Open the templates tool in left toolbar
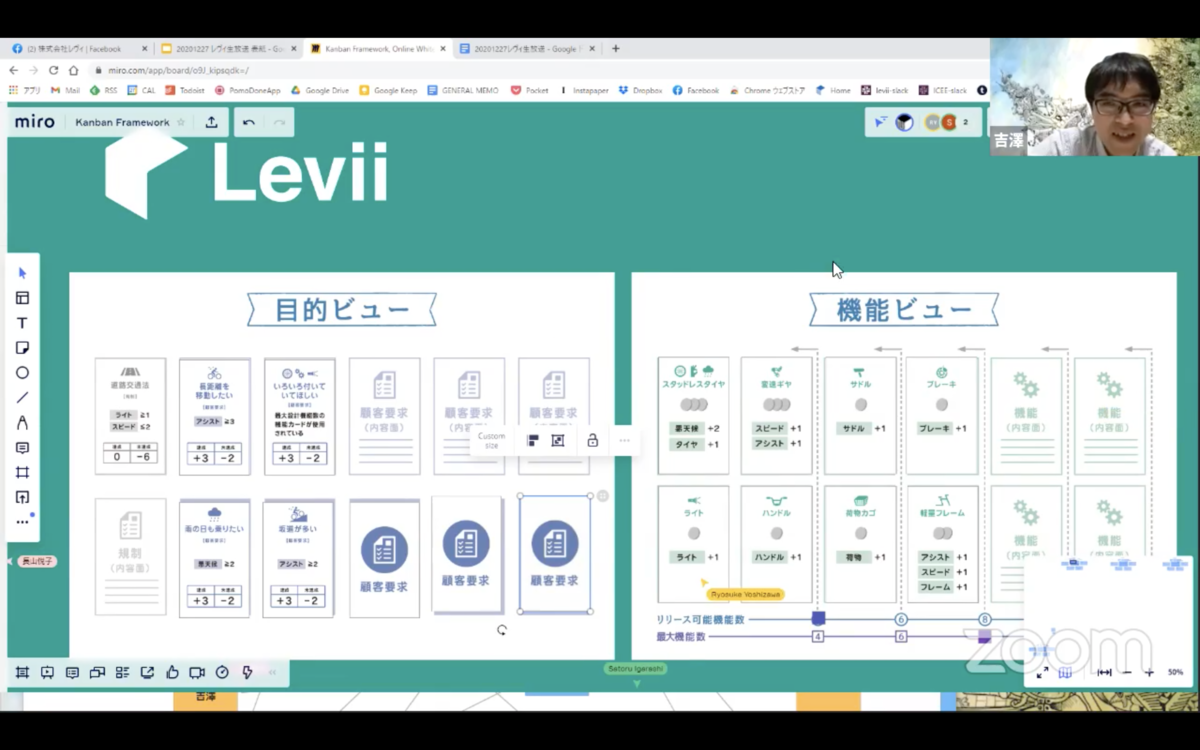Viewport: 1200px width, 750px height. (x=22, y=298)
